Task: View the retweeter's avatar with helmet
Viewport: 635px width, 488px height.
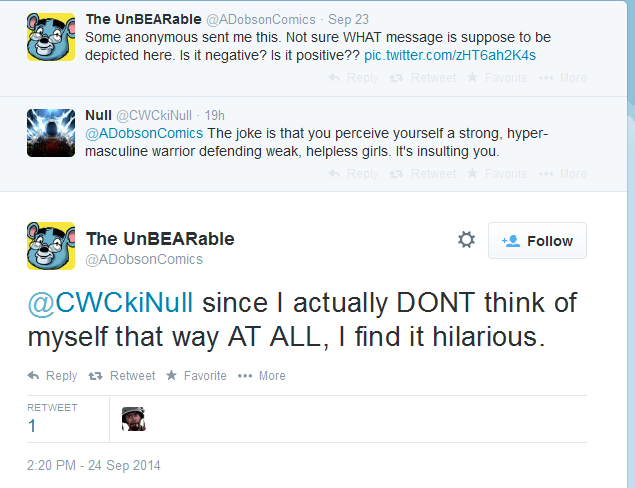Action: click(x=134, y=419)
